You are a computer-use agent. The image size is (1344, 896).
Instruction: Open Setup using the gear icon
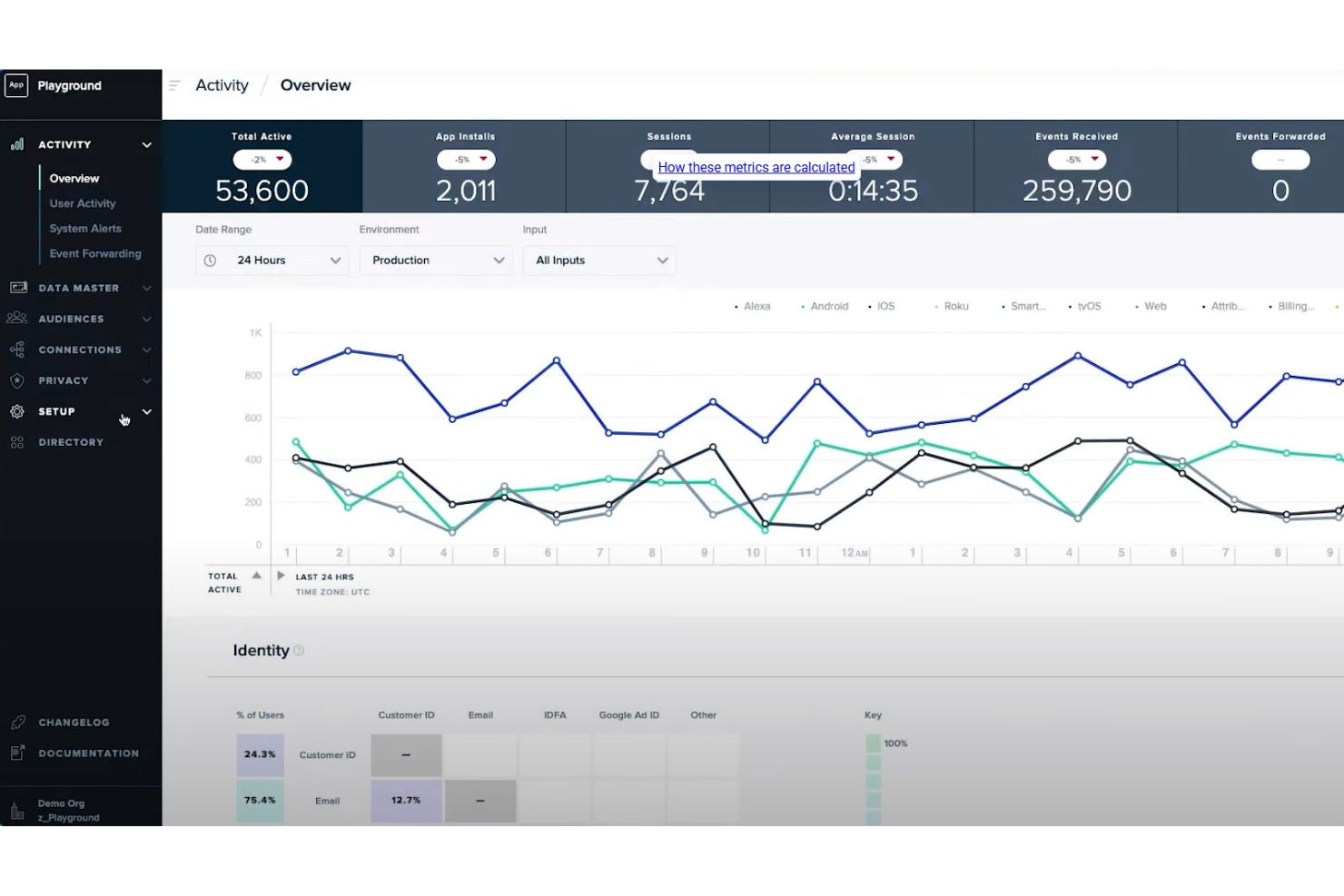point(16,410)
